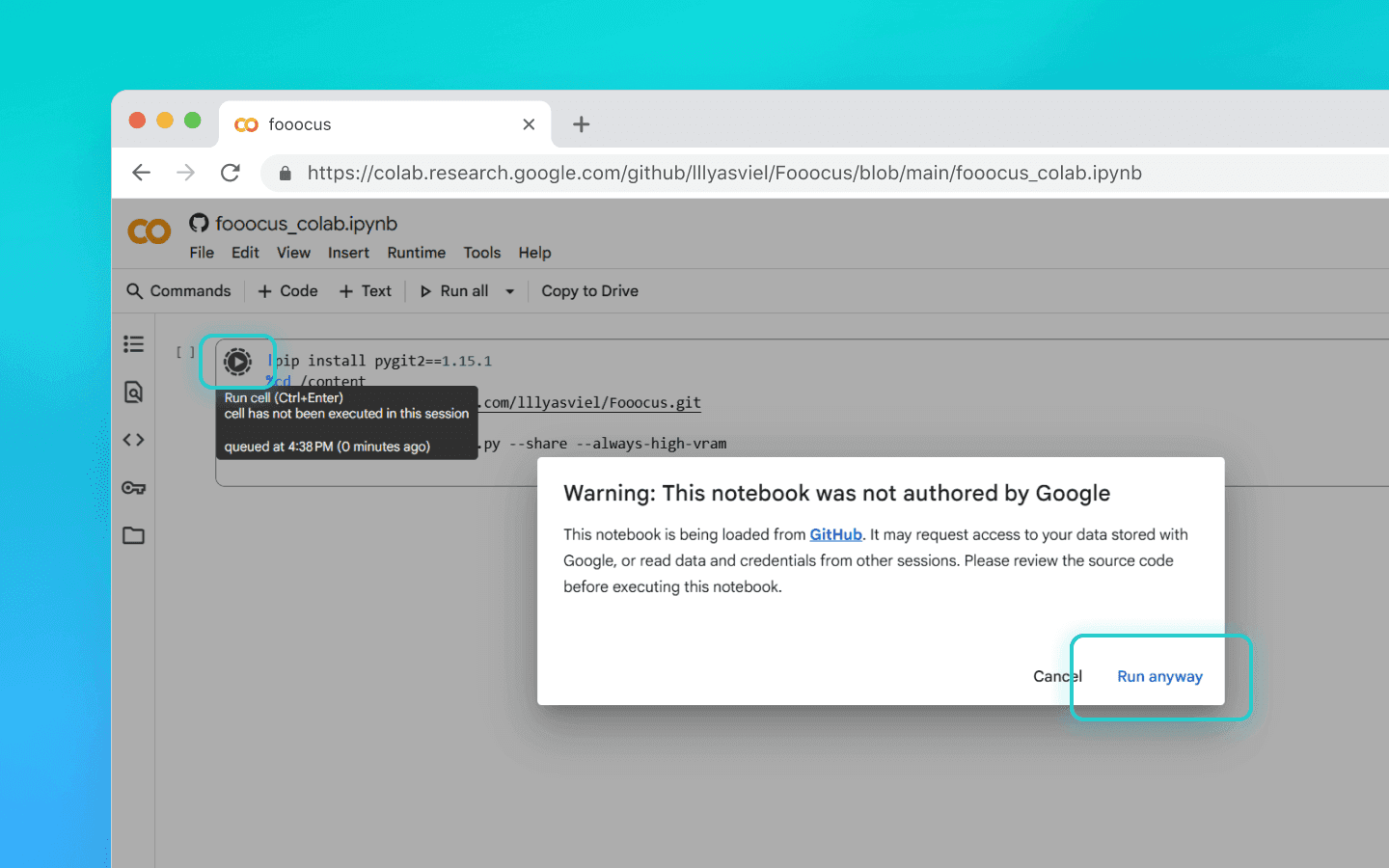The width and height of the screenshot is (1389, 868).
Task: Open the File menu
Action: pos(202,253)
